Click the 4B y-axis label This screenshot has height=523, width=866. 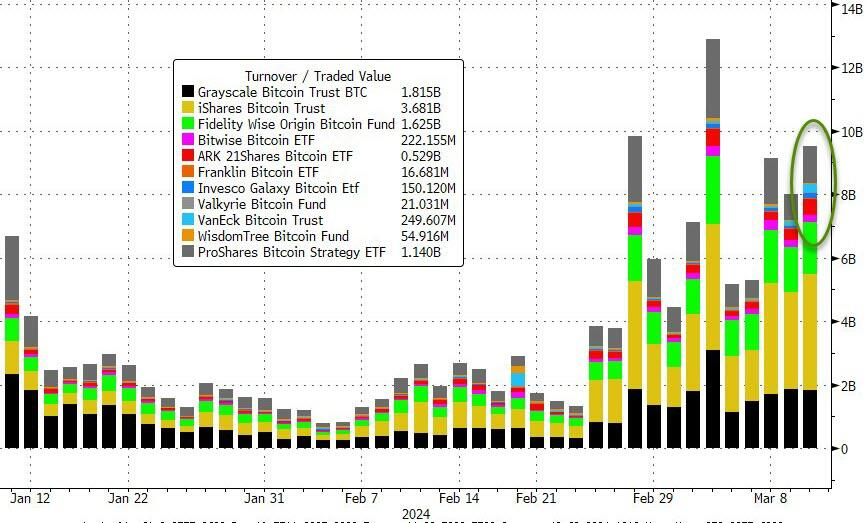(848, 322)
